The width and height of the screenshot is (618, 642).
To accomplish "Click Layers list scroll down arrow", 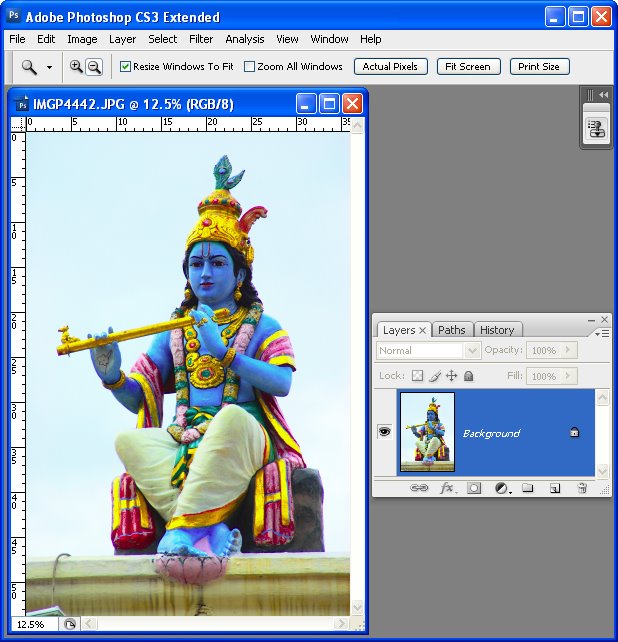I will tap(602, 470).
